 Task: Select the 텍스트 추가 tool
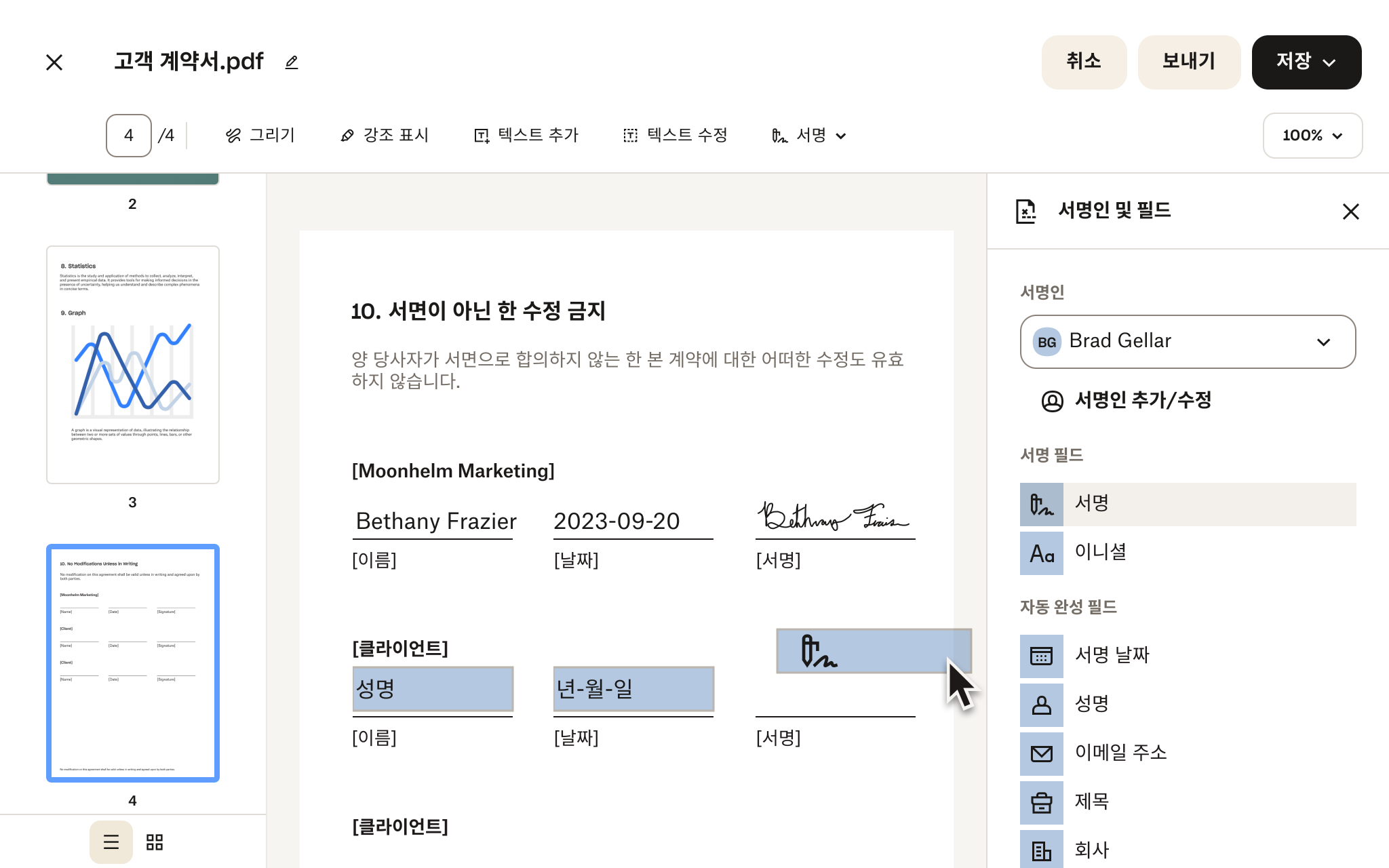pos(526,136)
